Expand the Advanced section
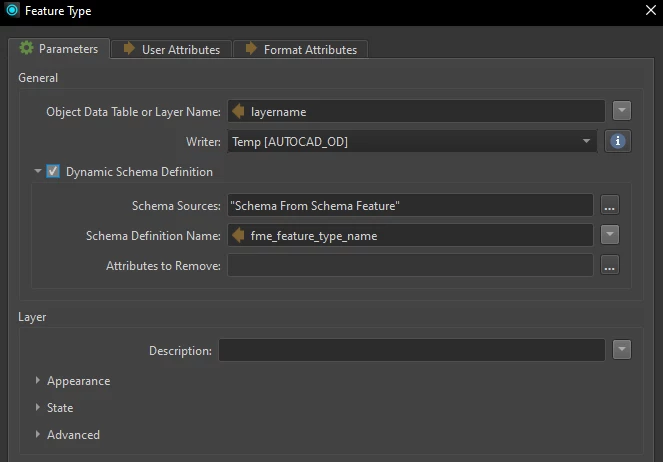 coord(38,434)
